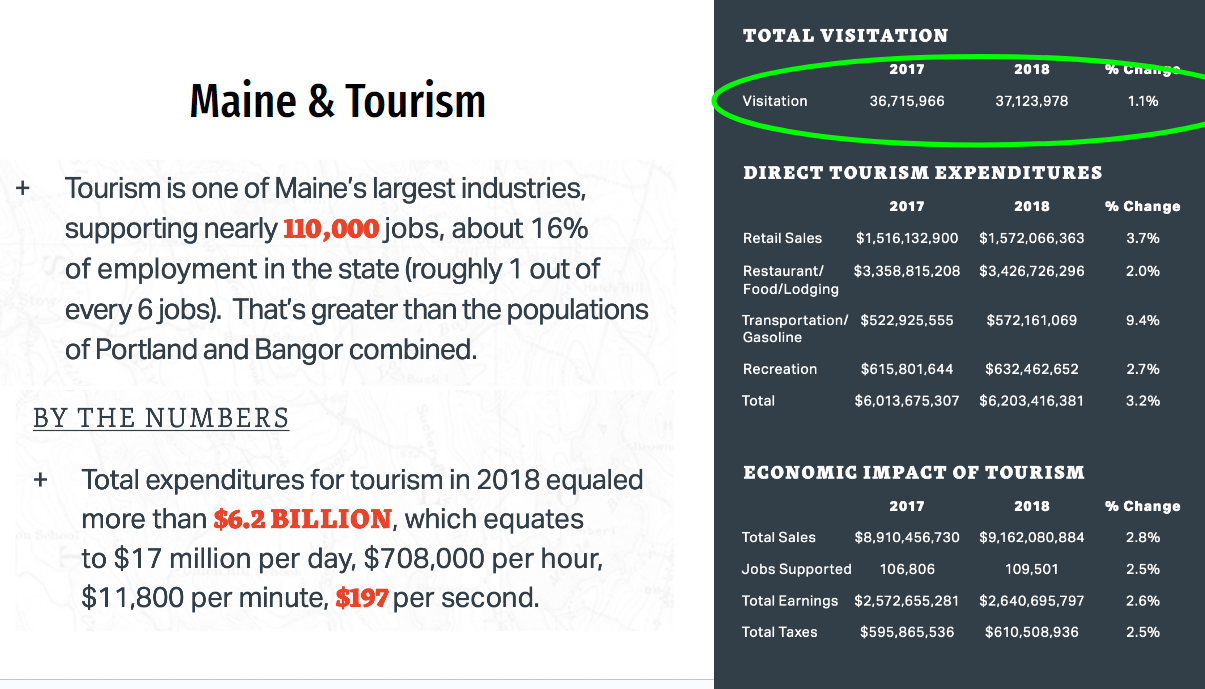Select the red '110,000' jobs figure
This screenshot has height=689, width=1205.
(x=331, y=229)
